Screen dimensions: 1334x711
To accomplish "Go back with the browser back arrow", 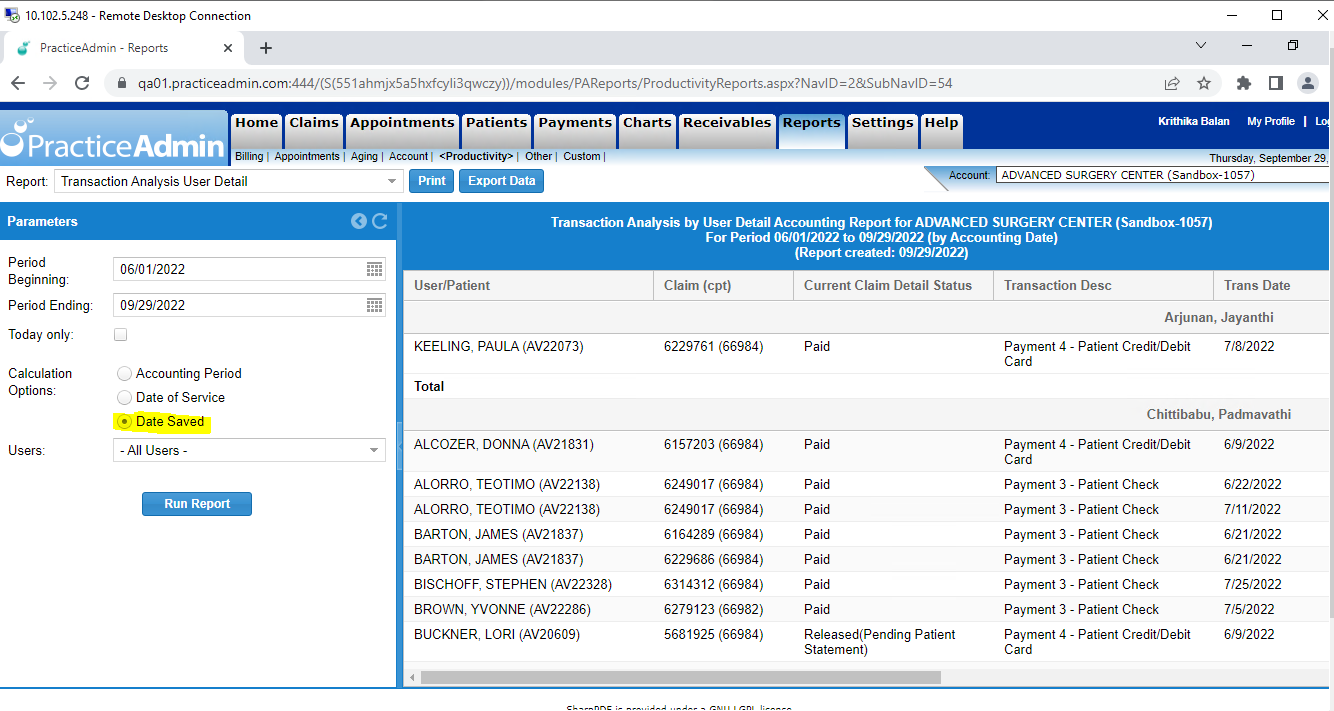I will pyautogui.click(x=18, y=83).
